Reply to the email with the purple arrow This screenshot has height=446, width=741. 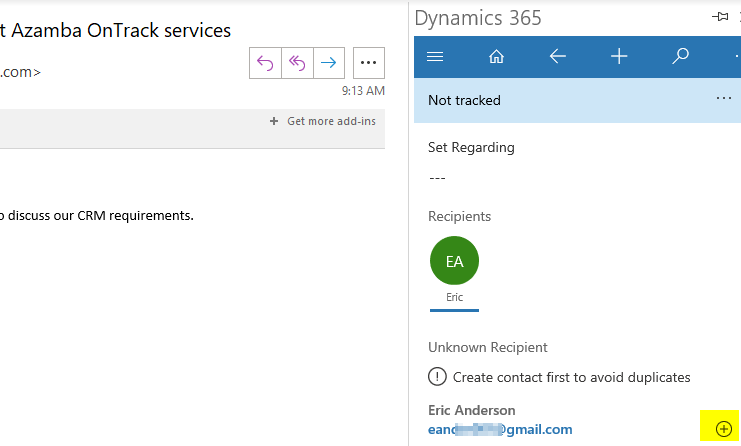(265, 63)
